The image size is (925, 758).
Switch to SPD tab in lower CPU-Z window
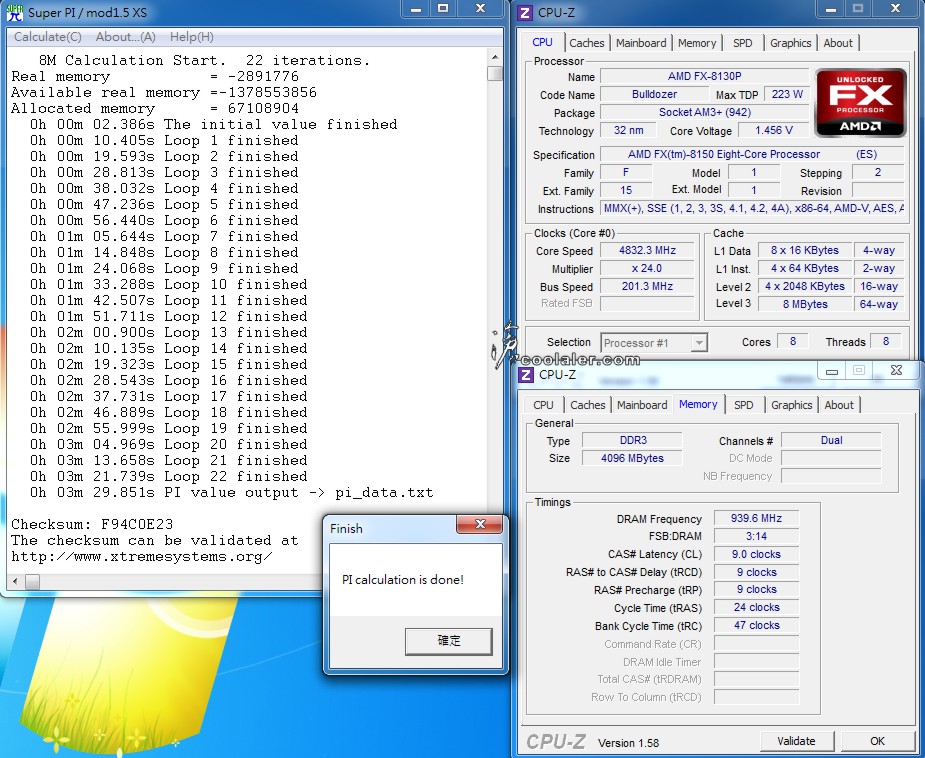[743, 405]
